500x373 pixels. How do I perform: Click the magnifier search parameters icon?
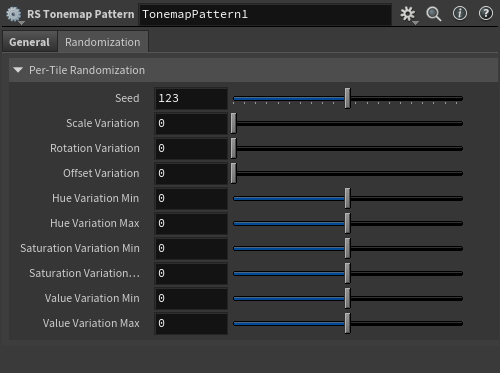point(434,14)
